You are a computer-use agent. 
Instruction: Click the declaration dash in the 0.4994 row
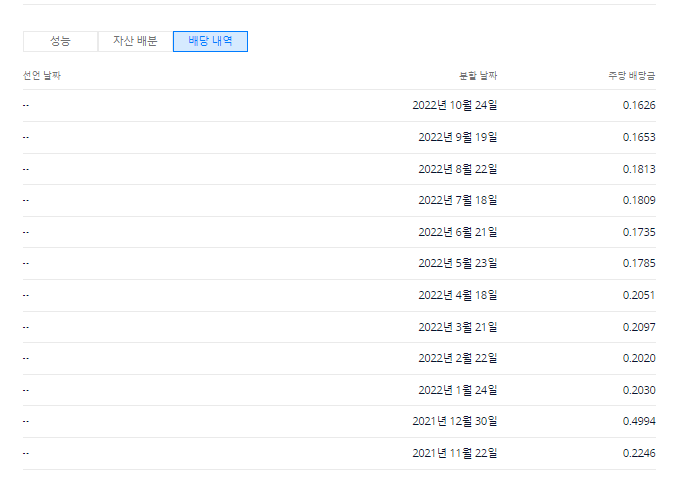click(26, 421)
